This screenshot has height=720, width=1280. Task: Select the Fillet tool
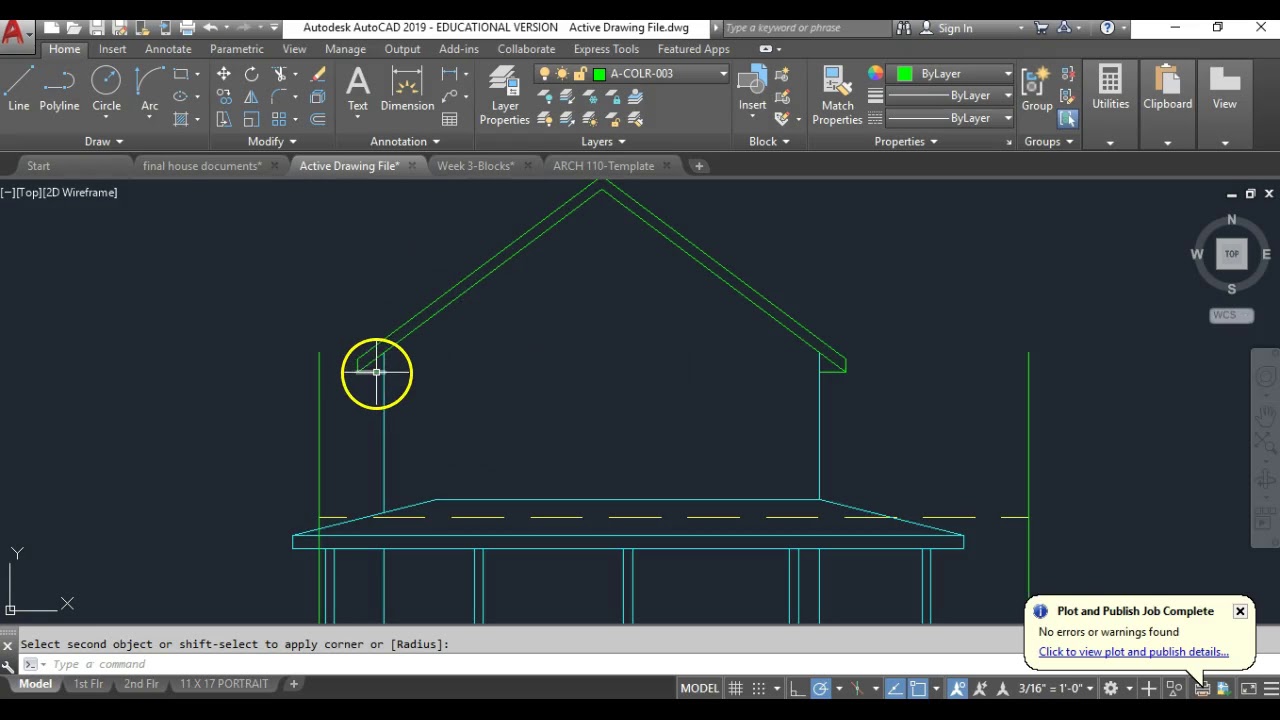[280, 97]
